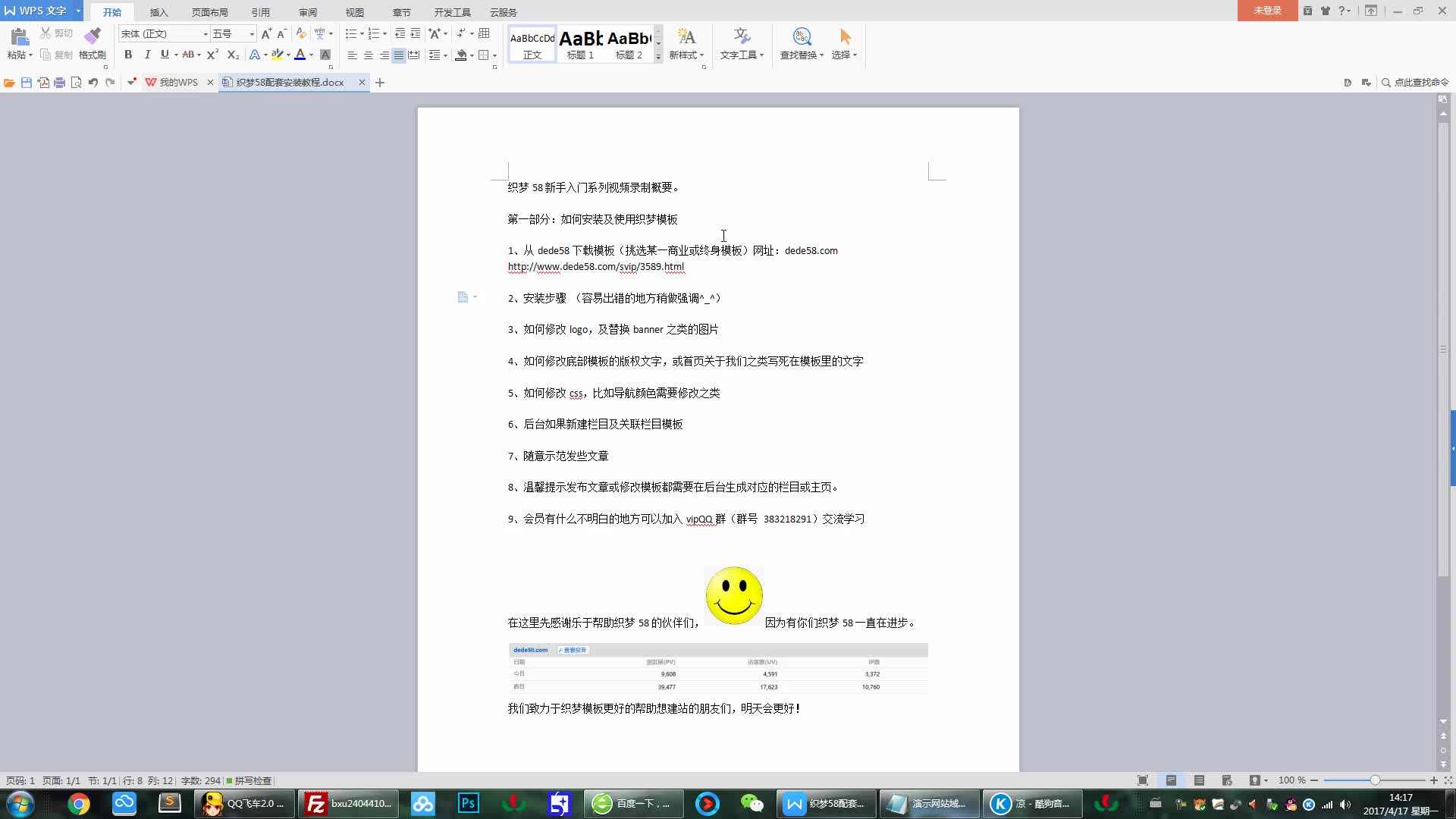Open Chrome from the taskbar

click(79, 804)
